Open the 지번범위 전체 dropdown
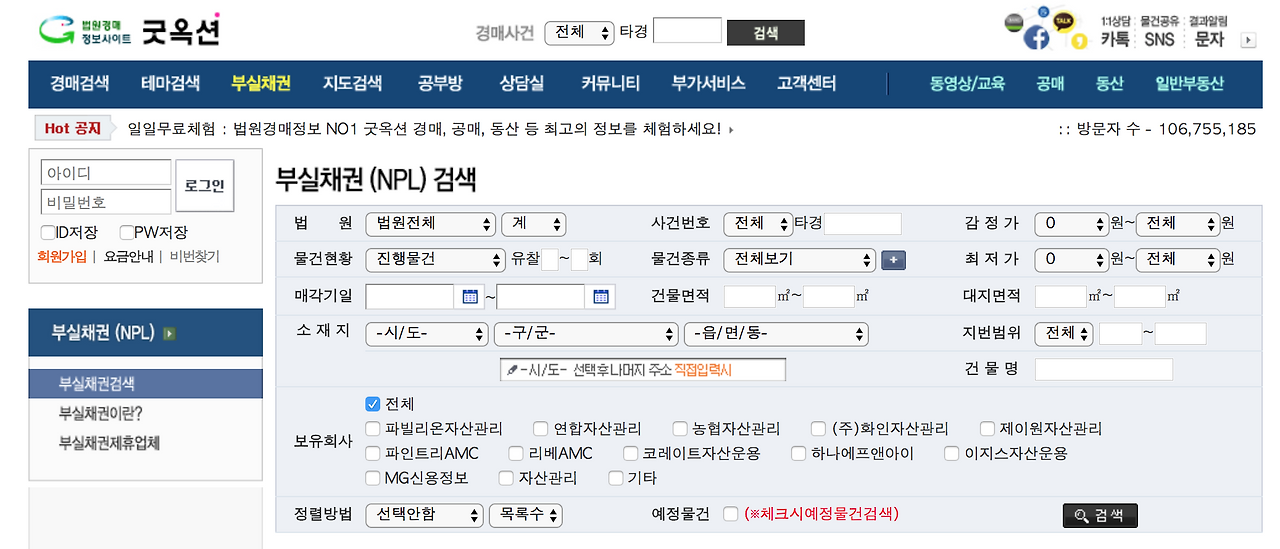Image resolution: width=1280 pixels, height=549 pixels. point(1064,333)
